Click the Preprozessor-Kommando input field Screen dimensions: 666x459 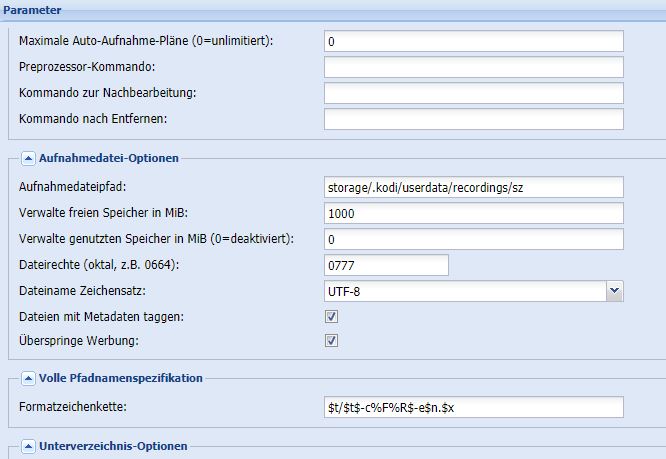point(474,67)
